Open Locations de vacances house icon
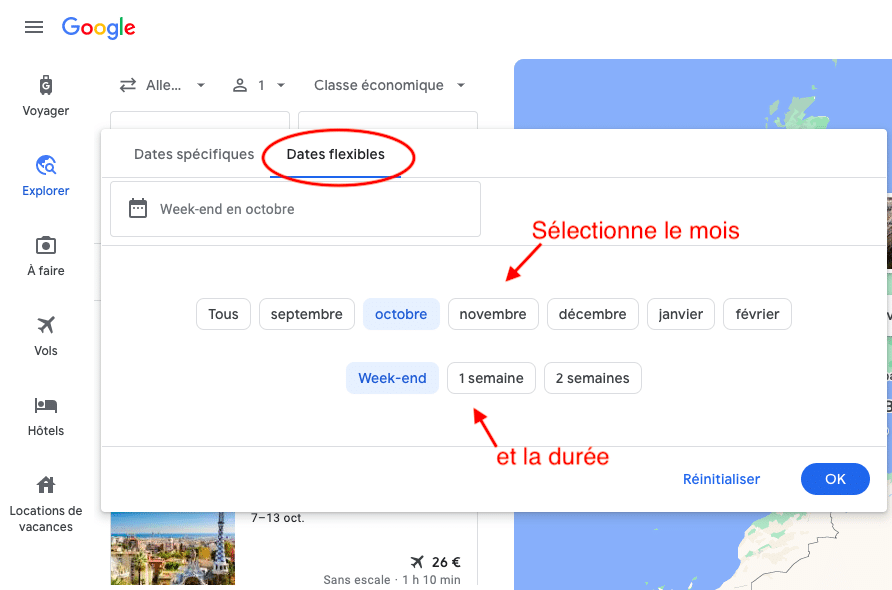 (x=46, y=486)
